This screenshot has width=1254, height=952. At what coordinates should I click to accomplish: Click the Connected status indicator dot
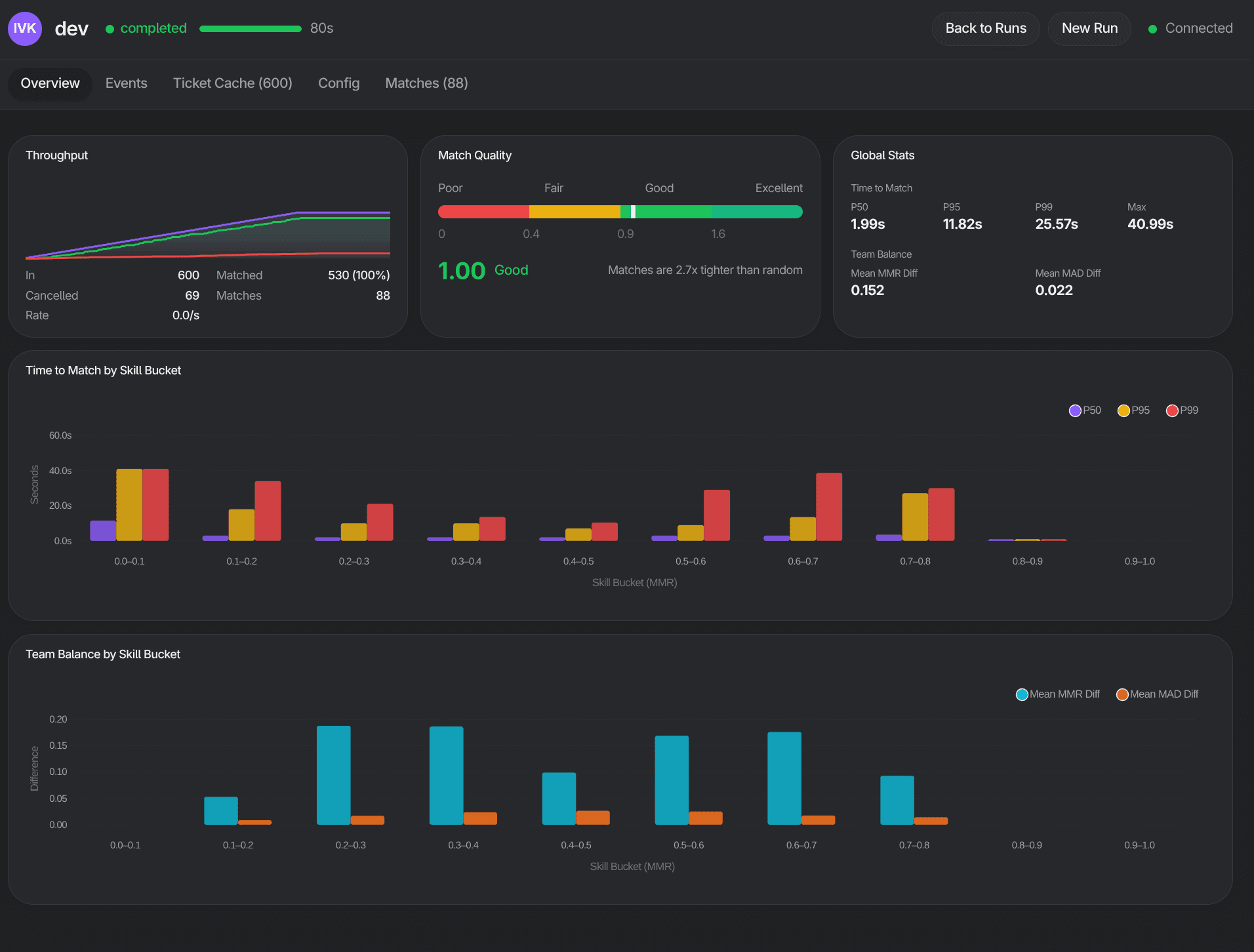coord(1152,29)
